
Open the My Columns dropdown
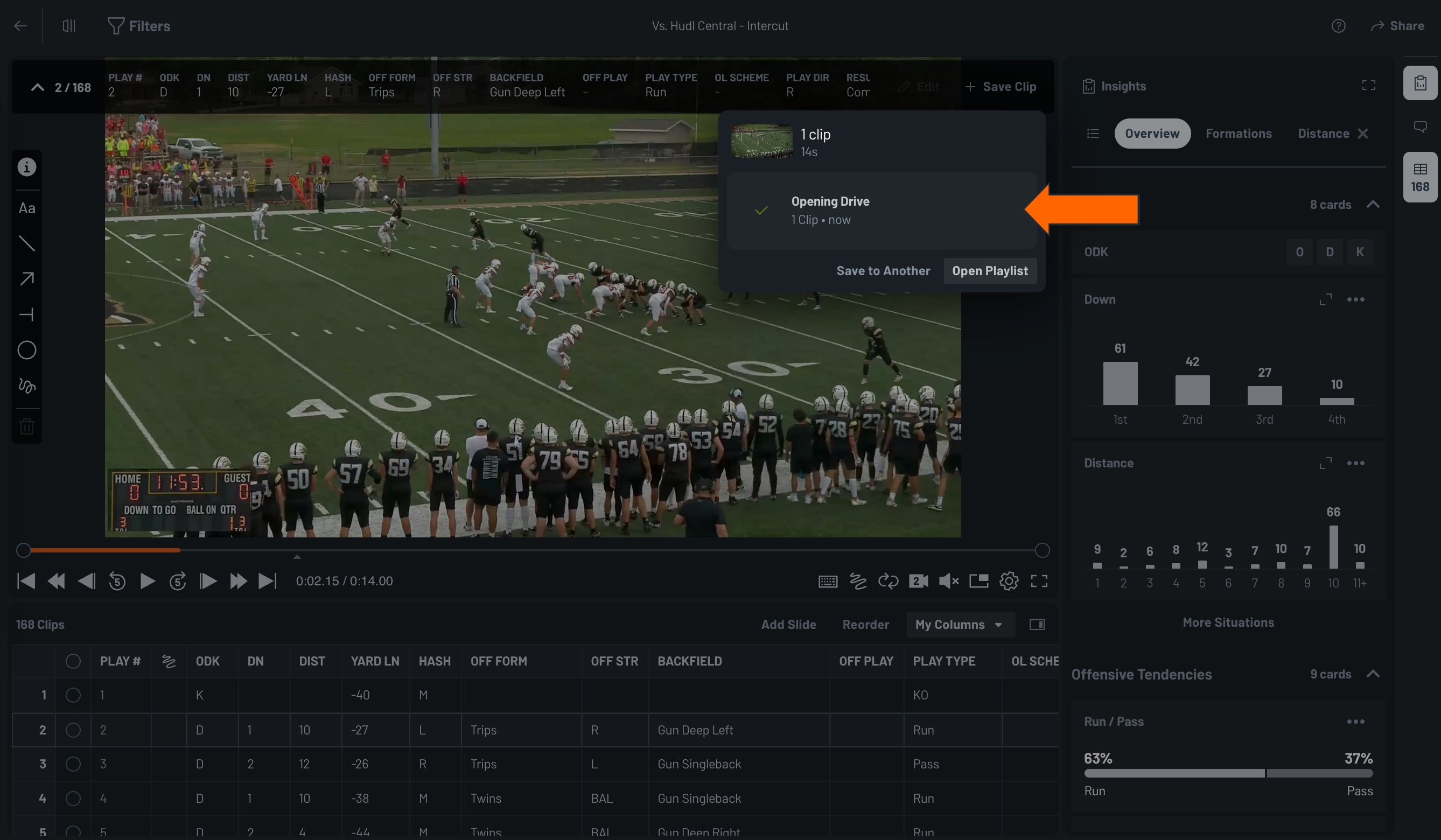(x=961, y=625)
